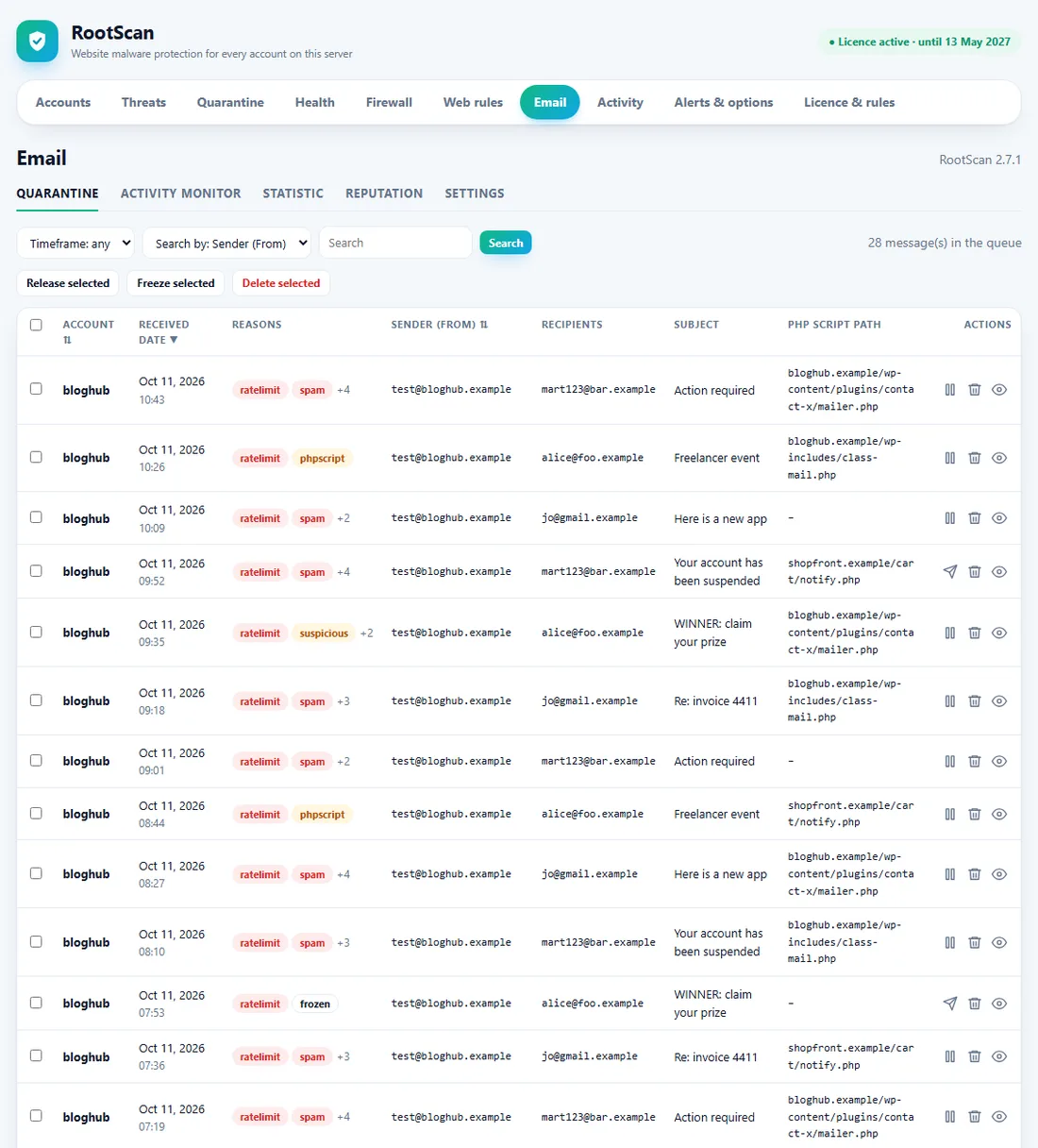Freeze the message received at 08:27
This screenshot has height=1148, width=1038.
coord(950,874)
